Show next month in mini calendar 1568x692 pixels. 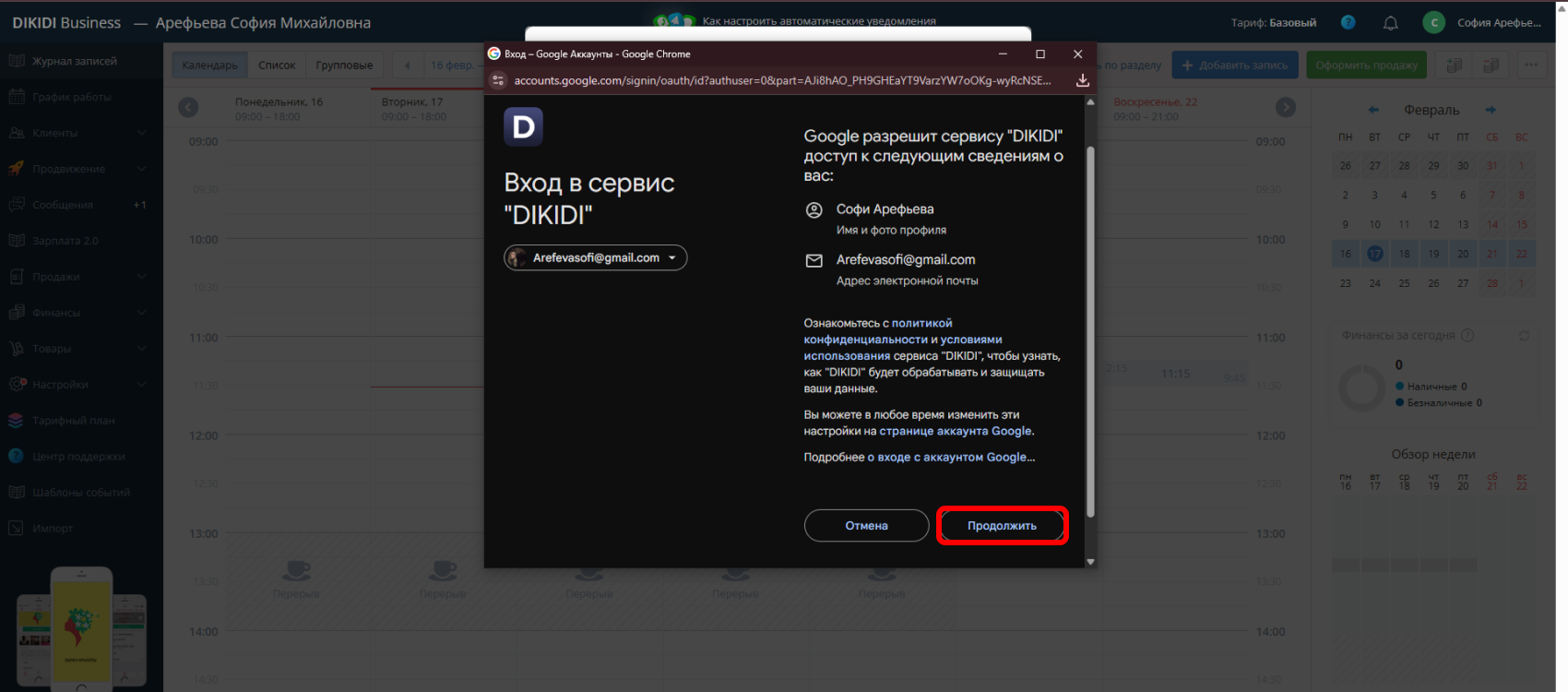1491,110
